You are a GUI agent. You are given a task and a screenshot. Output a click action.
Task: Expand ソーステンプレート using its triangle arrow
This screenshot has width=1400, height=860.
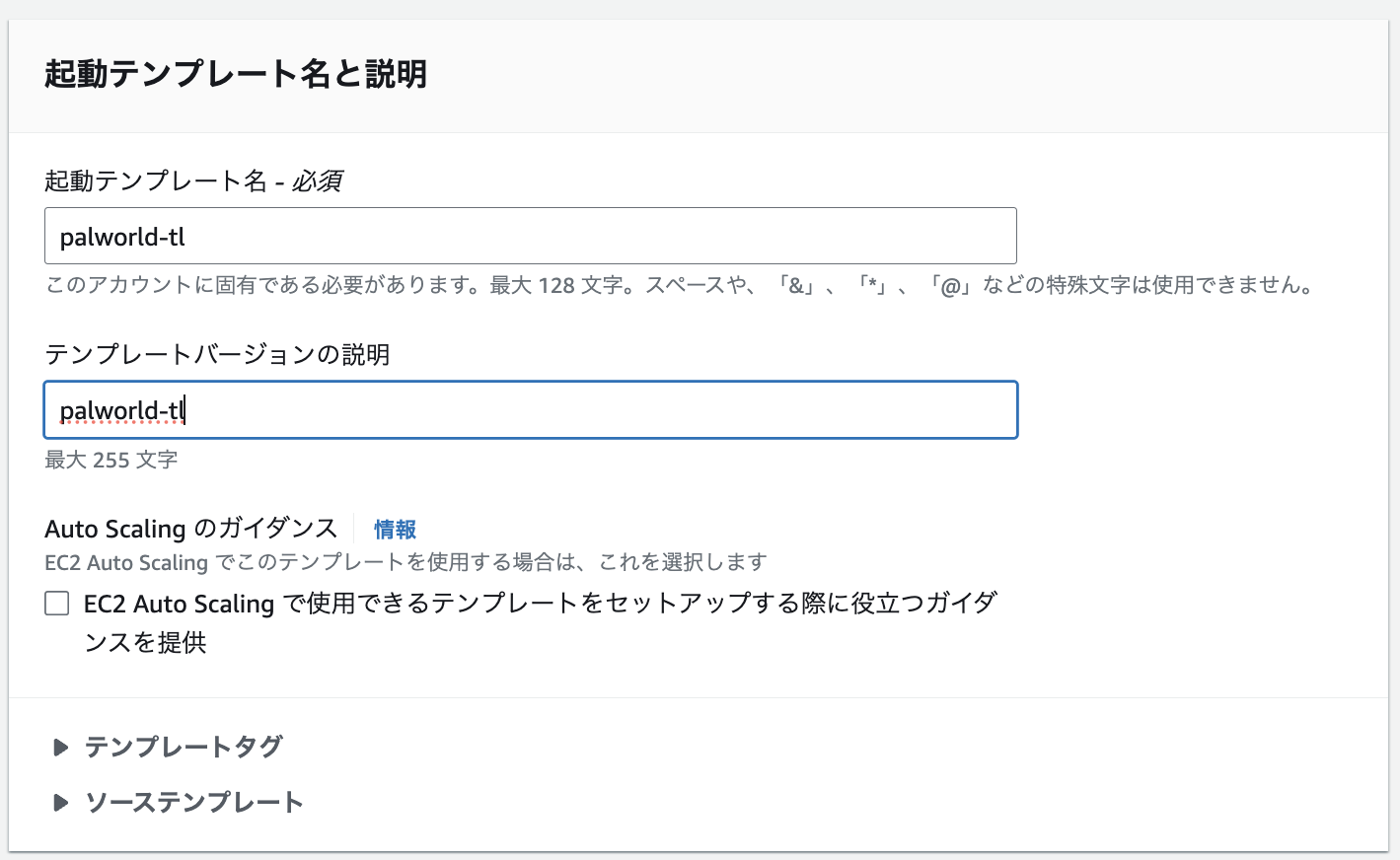(60, 803)
